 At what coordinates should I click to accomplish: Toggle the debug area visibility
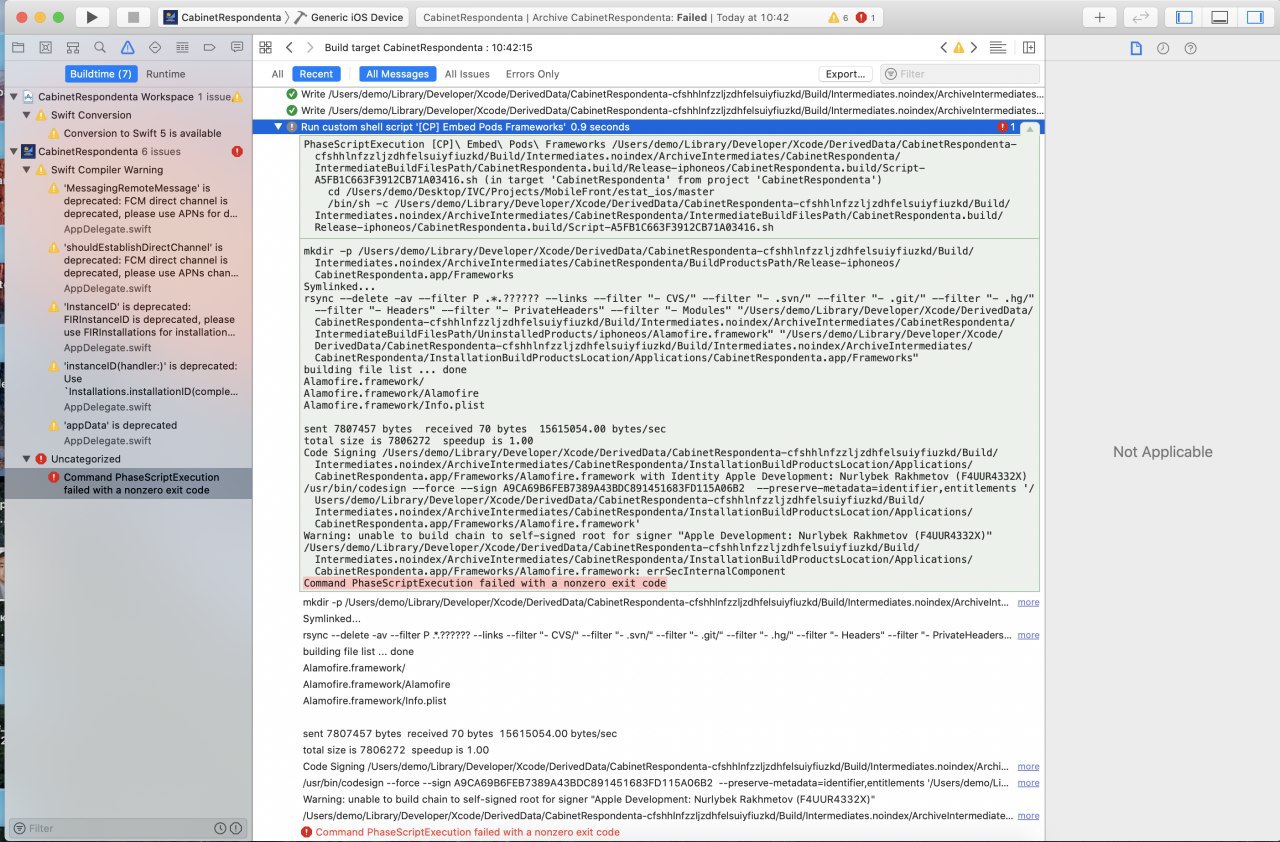tap(1219, 17)
